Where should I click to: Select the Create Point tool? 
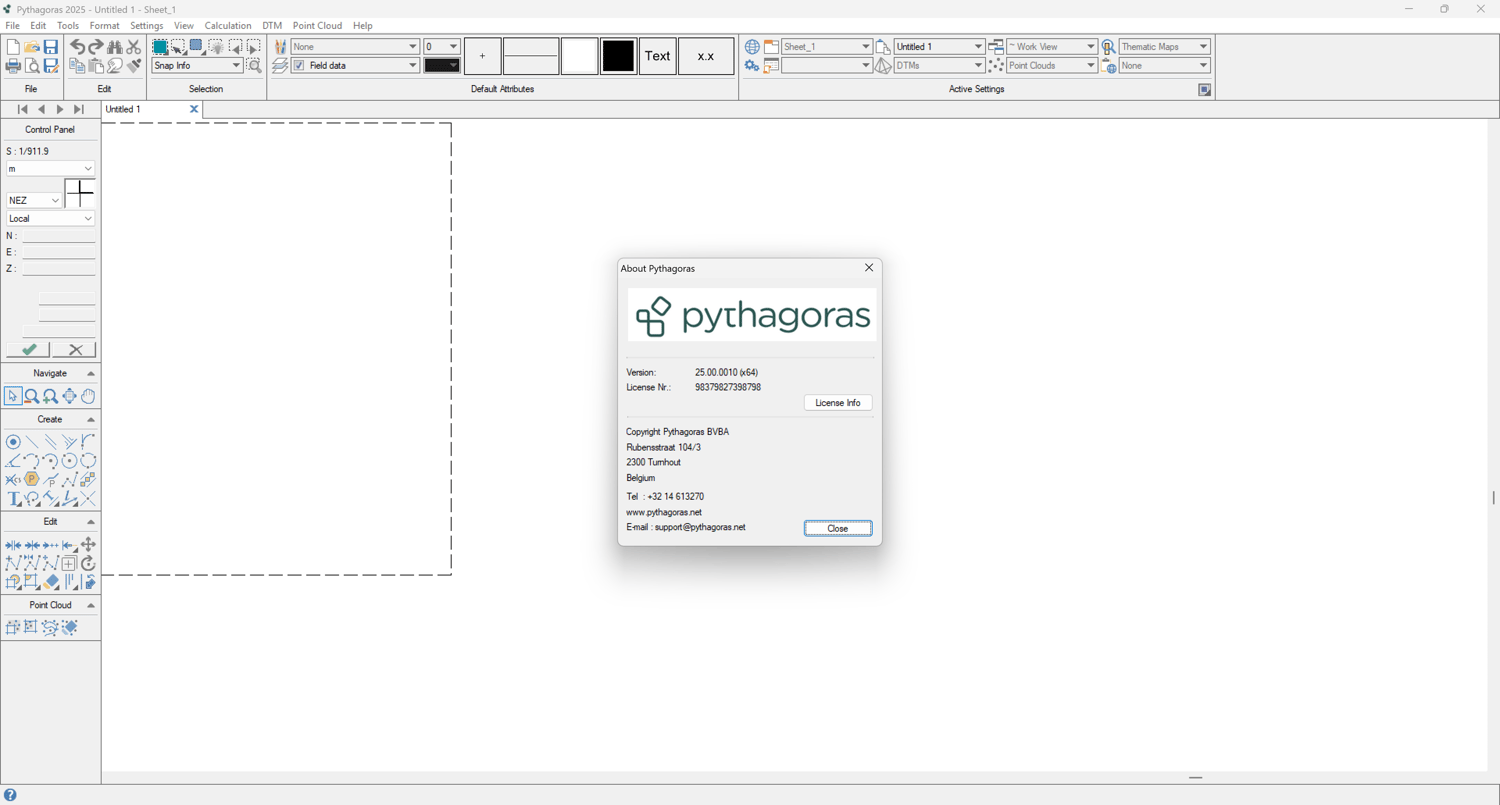13,442
